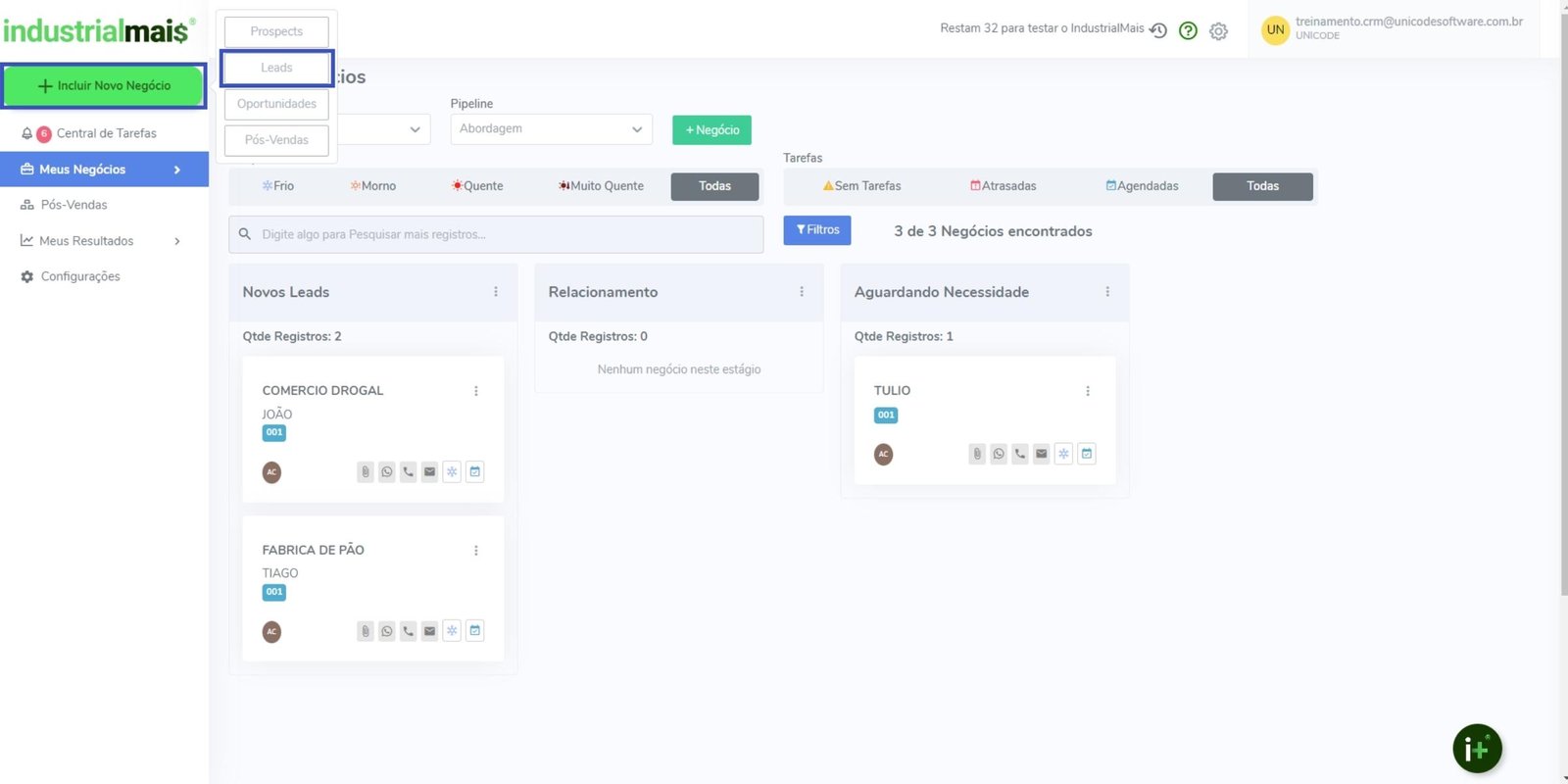Open the Pipeline Abordagem dropdown
The image size is (1568, 784).
(551, 129)
